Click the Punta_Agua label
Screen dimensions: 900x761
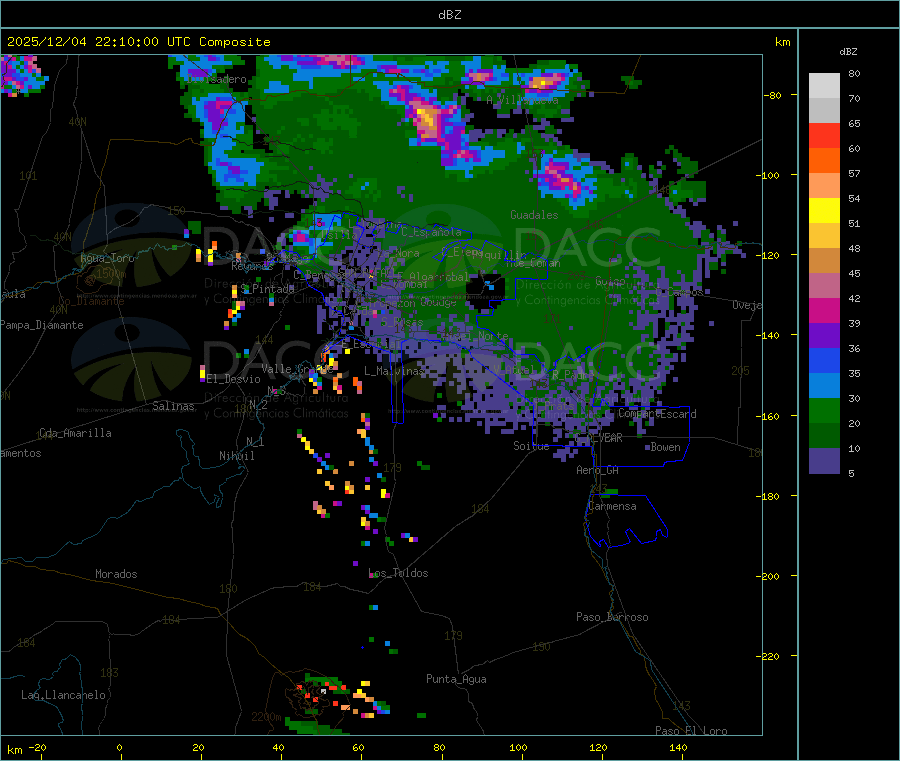(456, 679)
